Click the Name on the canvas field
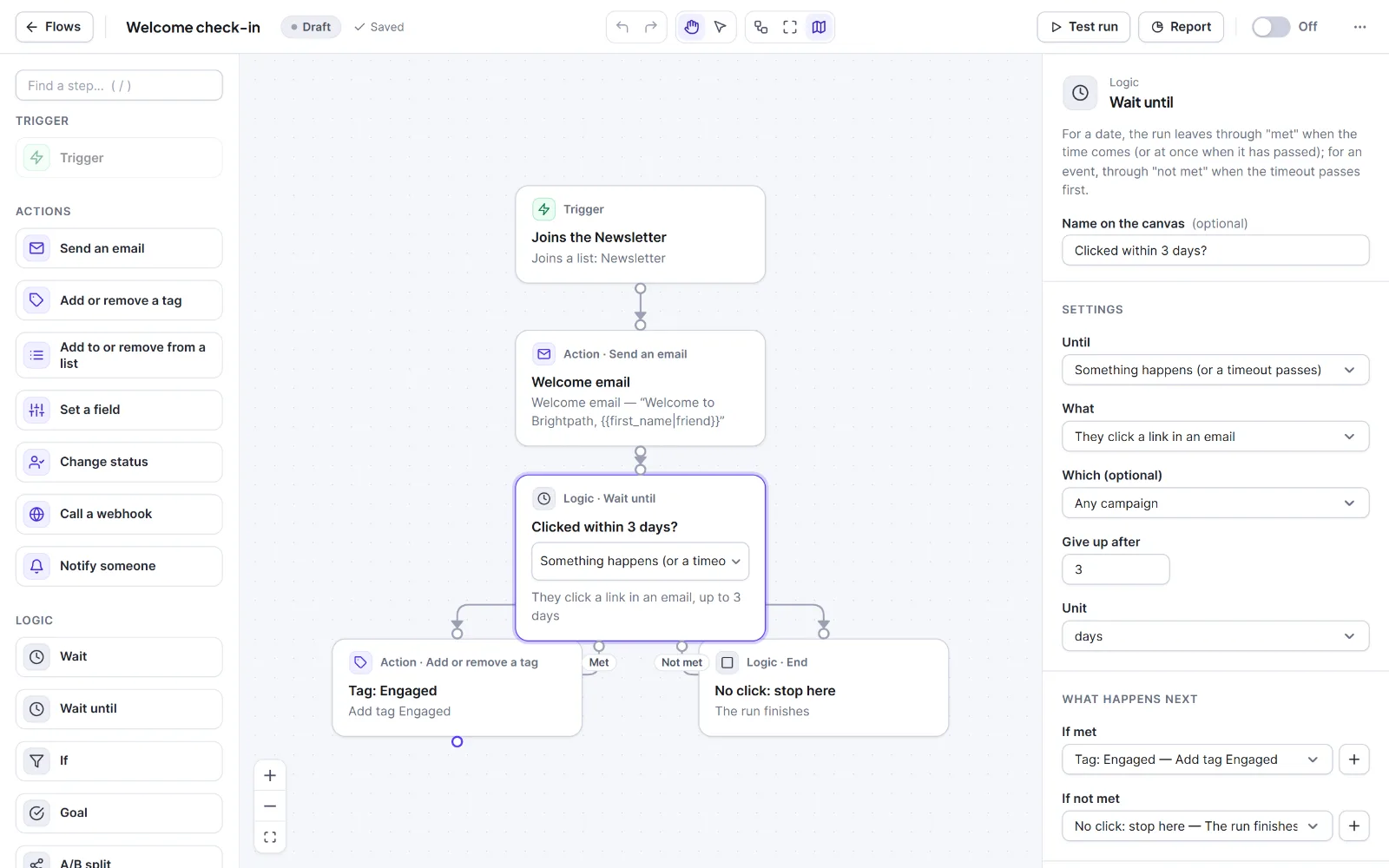 pos(1215,251)
